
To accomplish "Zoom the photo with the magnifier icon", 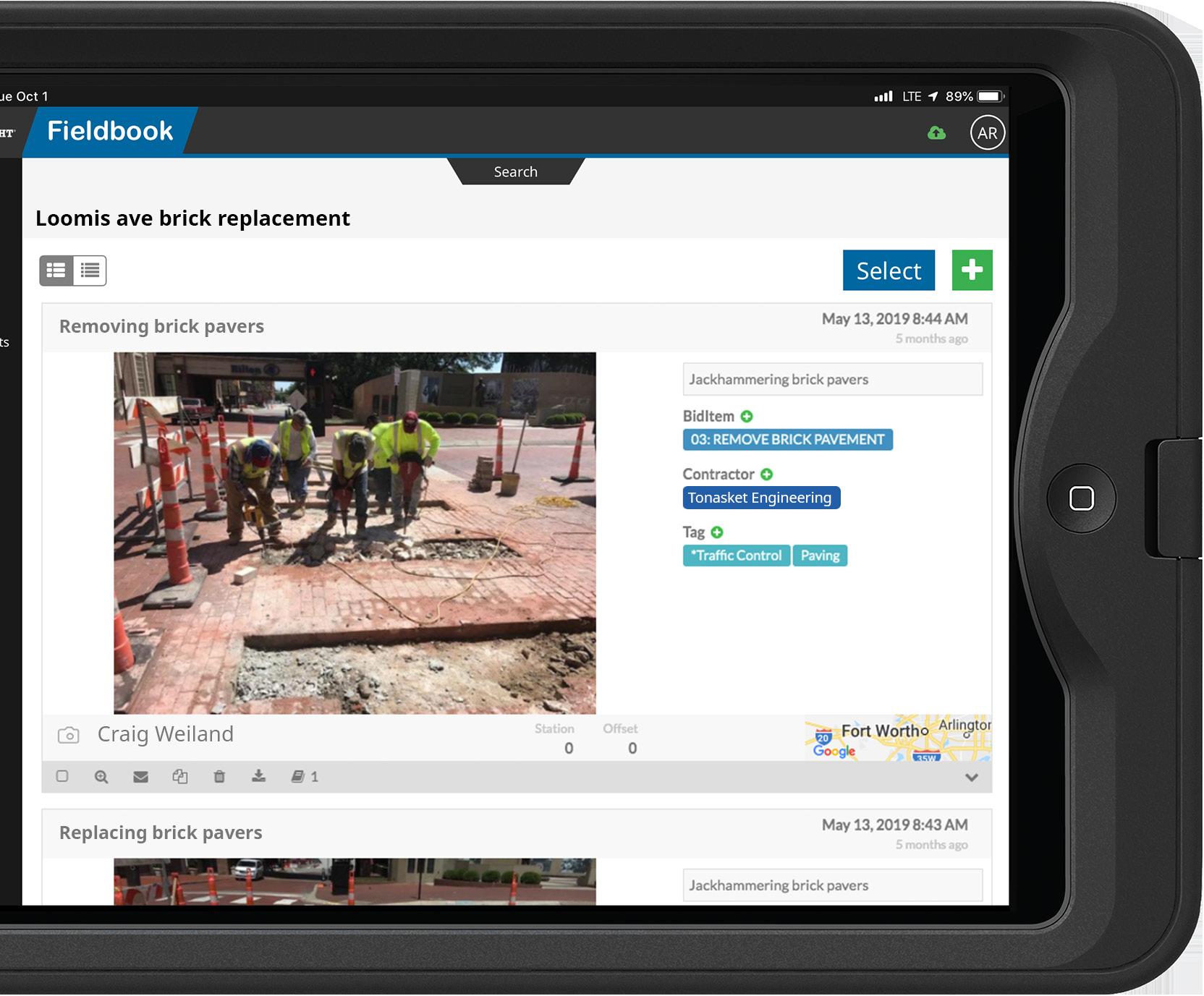I will [101, 777].
